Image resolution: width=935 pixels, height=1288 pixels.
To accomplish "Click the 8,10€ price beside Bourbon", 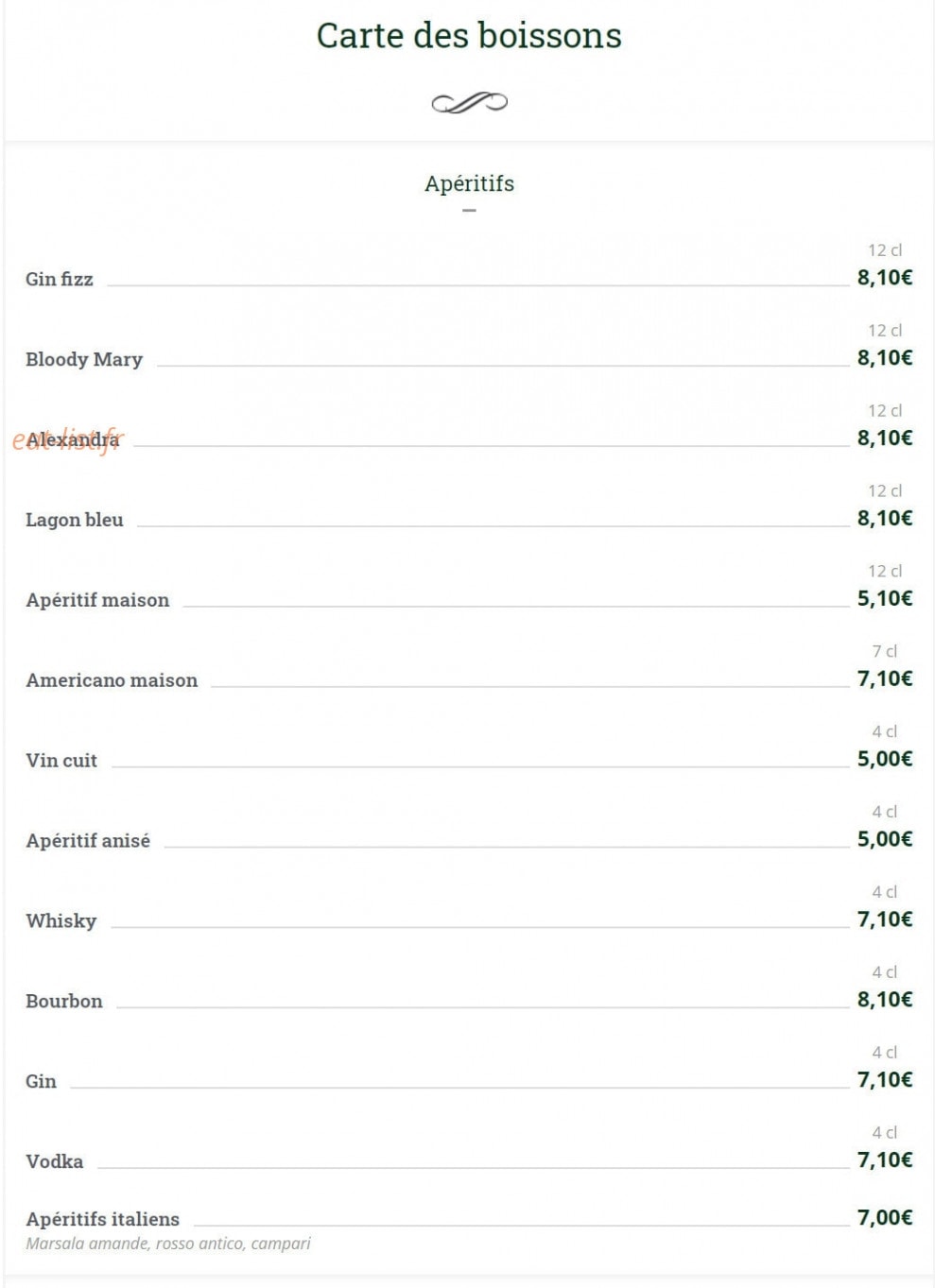I will 885,1000.
